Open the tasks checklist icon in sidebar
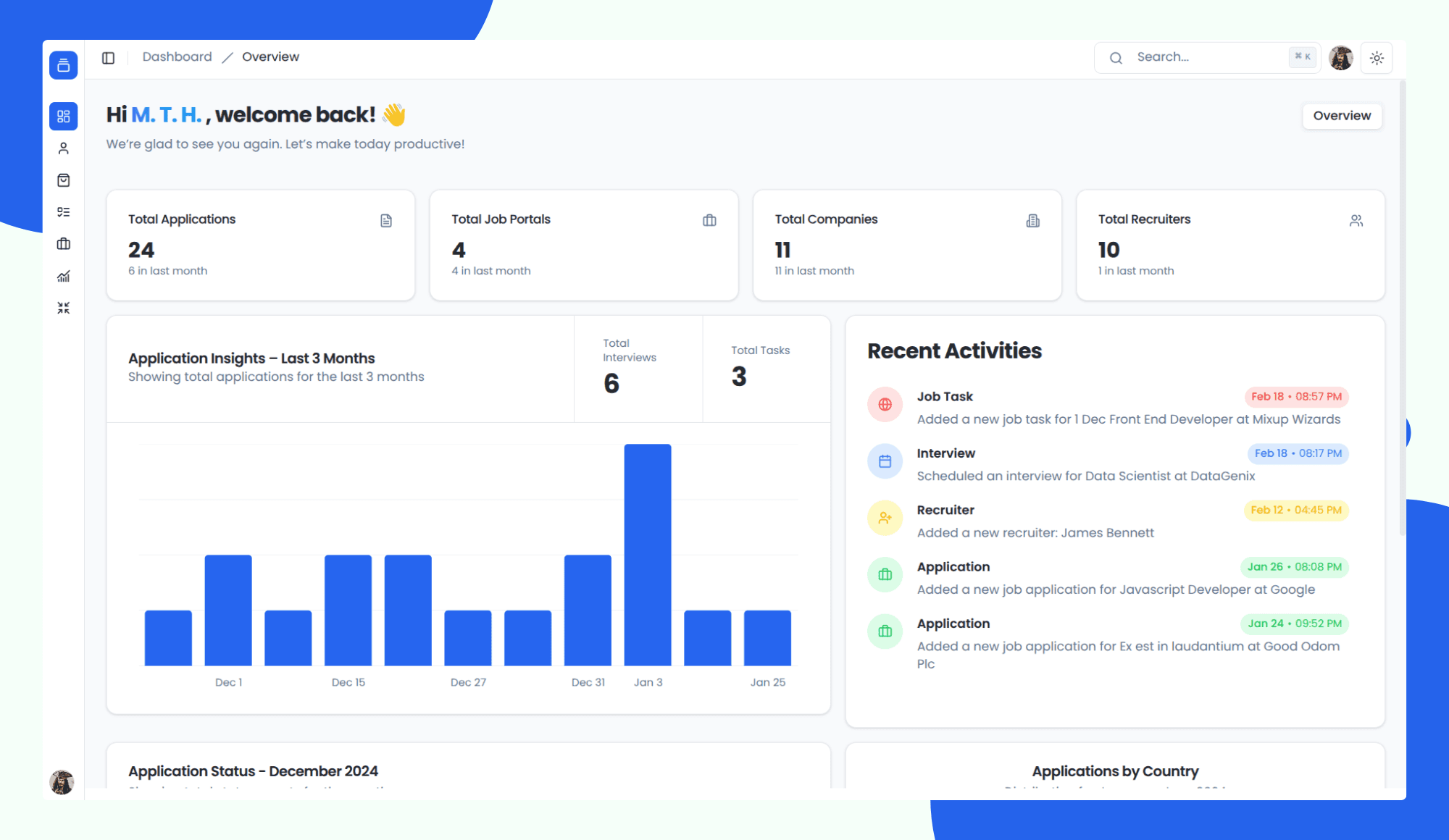The width and height of the screenshot is (1449, 840). [64, 211]
